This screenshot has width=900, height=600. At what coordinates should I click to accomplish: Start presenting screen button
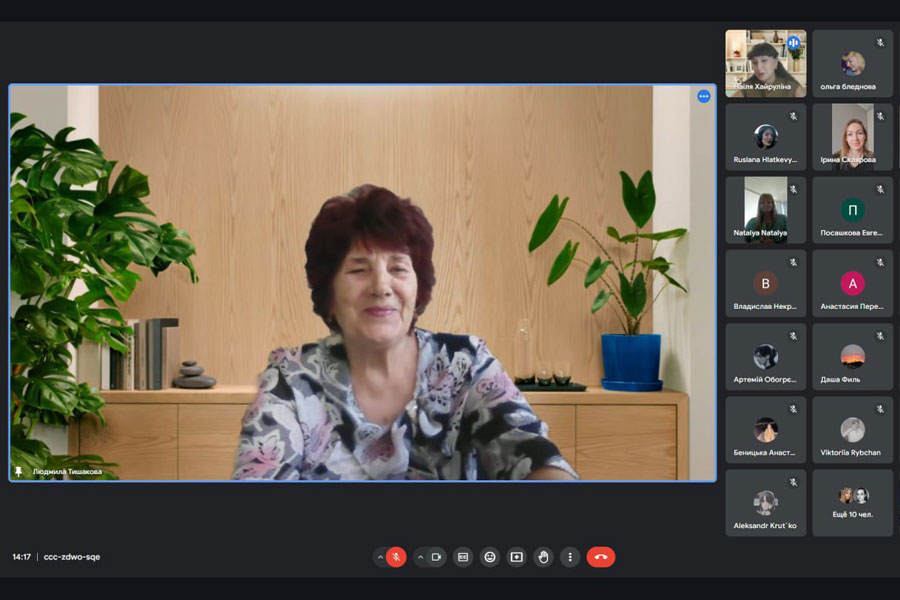click(x=517, y=557)
